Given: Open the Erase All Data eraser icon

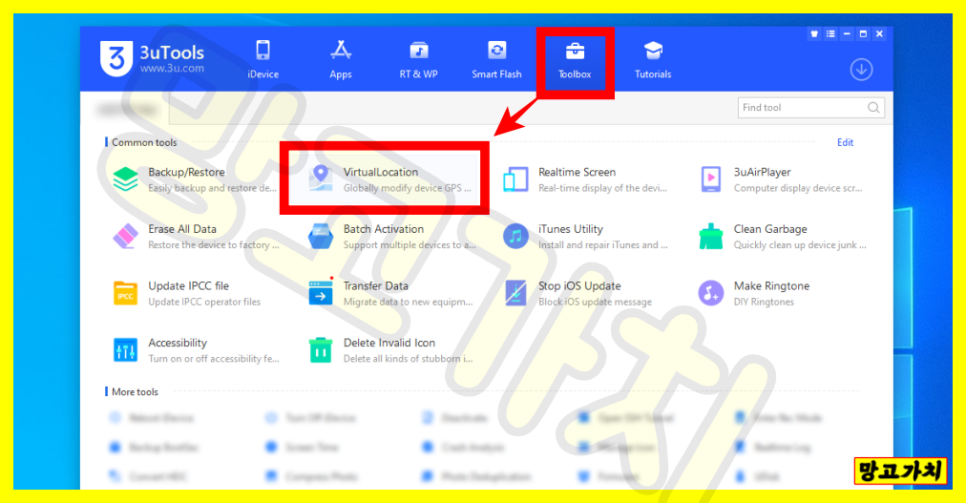Looking at the screenshot, I should 126,236.
